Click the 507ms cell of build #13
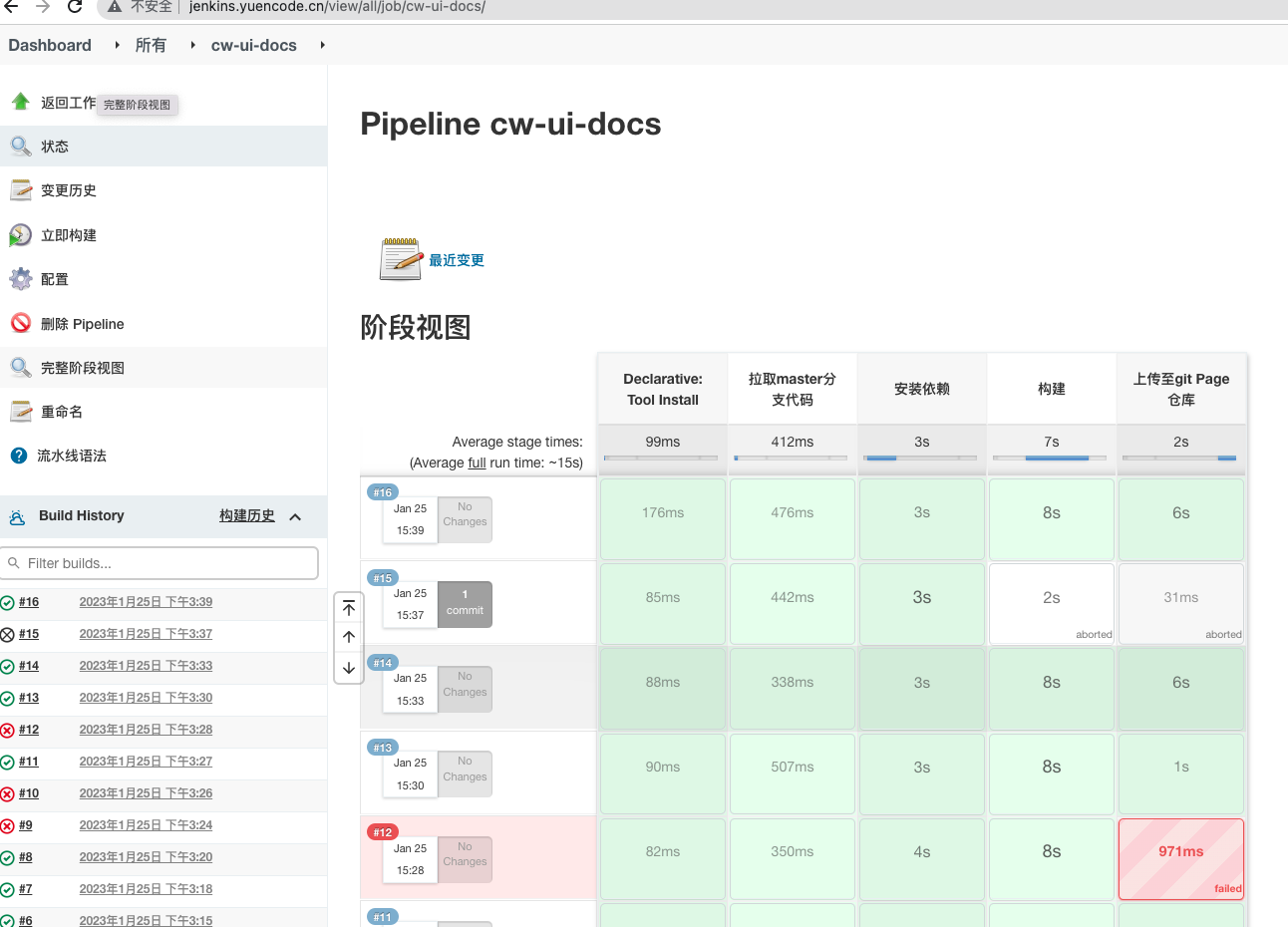1288x927 pixels. point(793,773)
